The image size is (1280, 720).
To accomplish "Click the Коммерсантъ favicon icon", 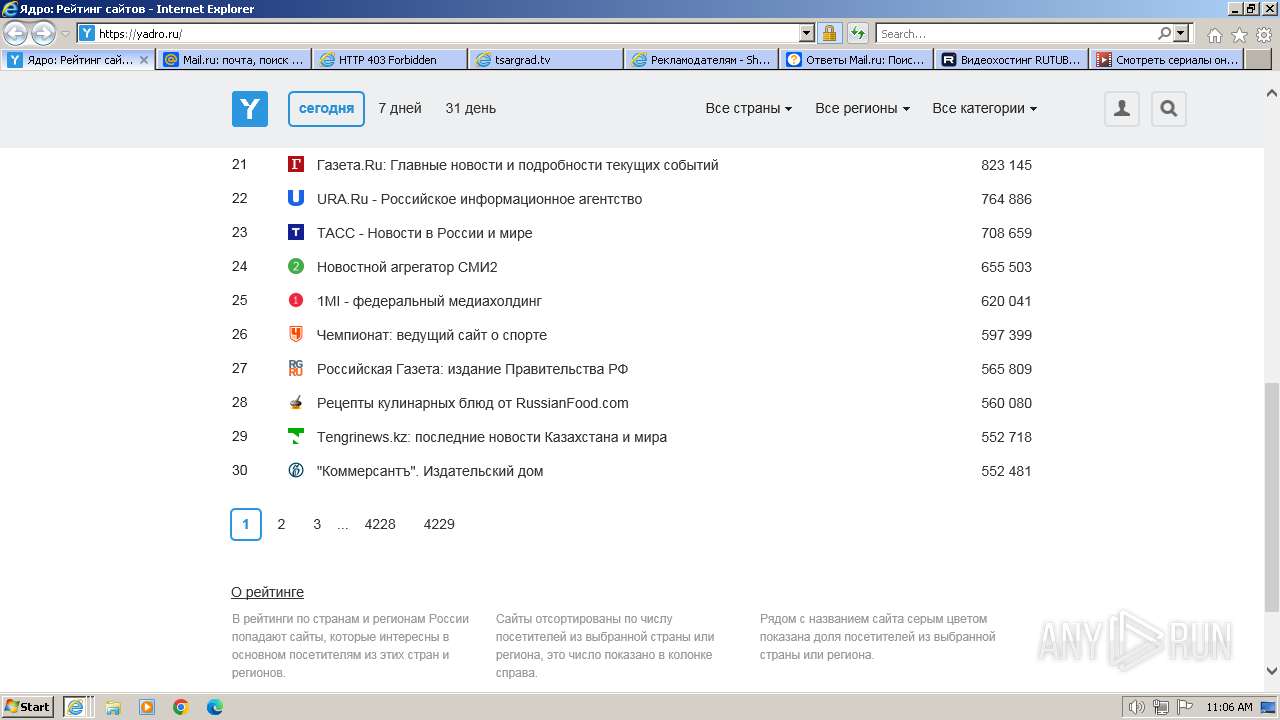I will [296, 470].
